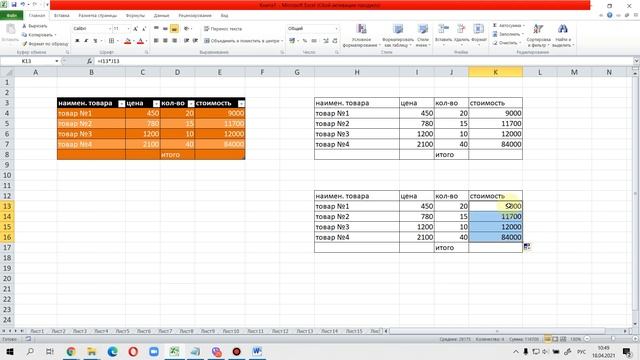Open the Clear (Очистить) menu
The image size is (640, 360).
(507, 43)
